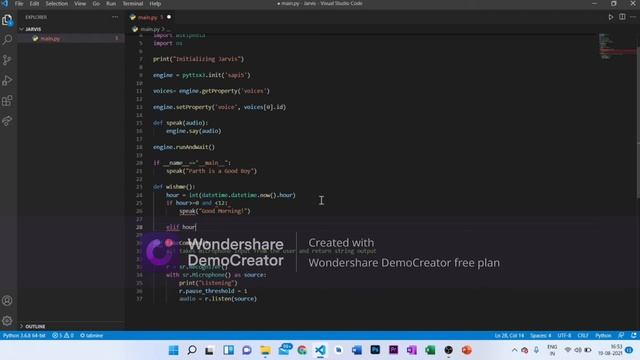Open the Live Share view in activity bar
The width and height of the screenshot is (640, 360).
click(7, 121)
